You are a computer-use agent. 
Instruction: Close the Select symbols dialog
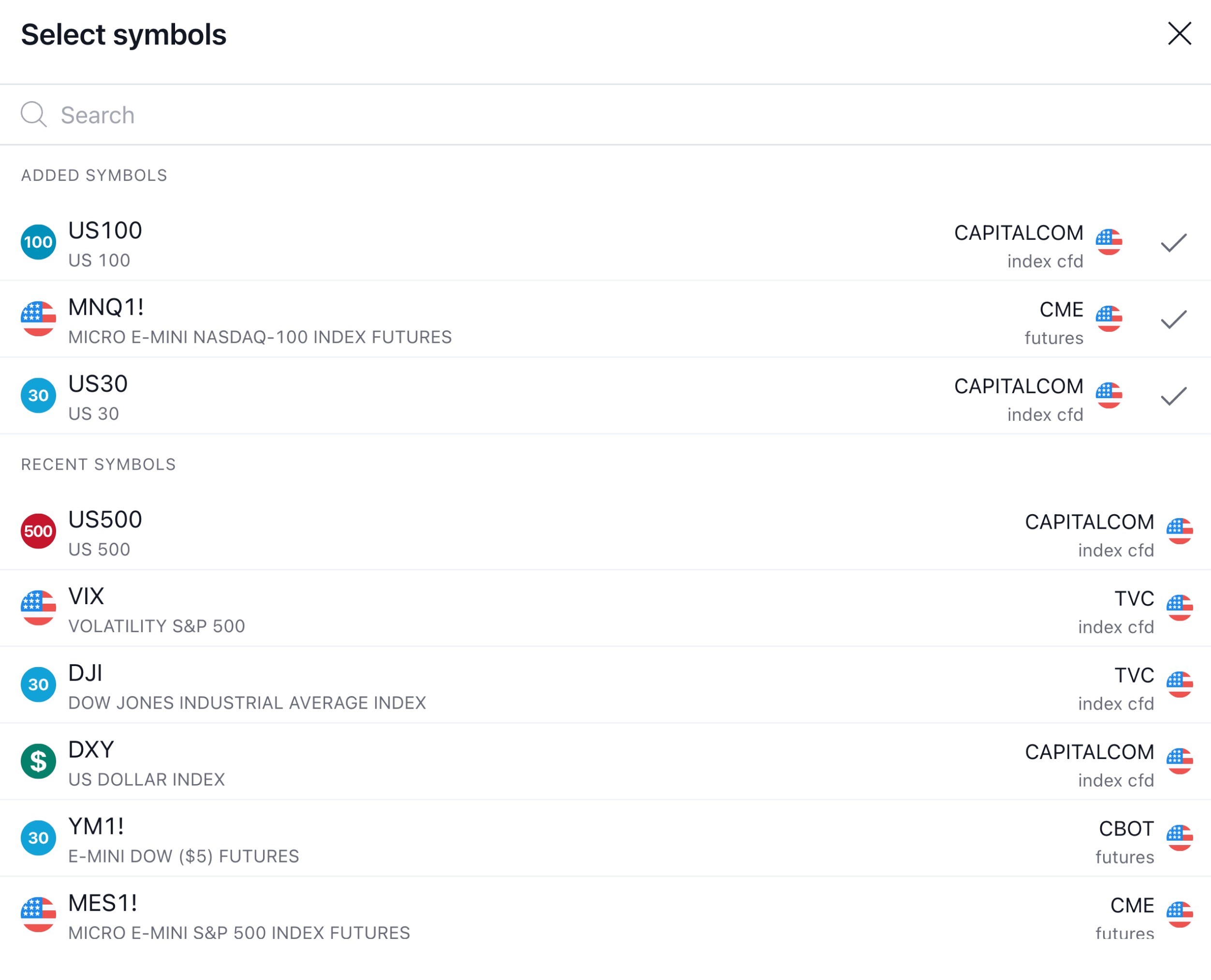click(1180, 33)
